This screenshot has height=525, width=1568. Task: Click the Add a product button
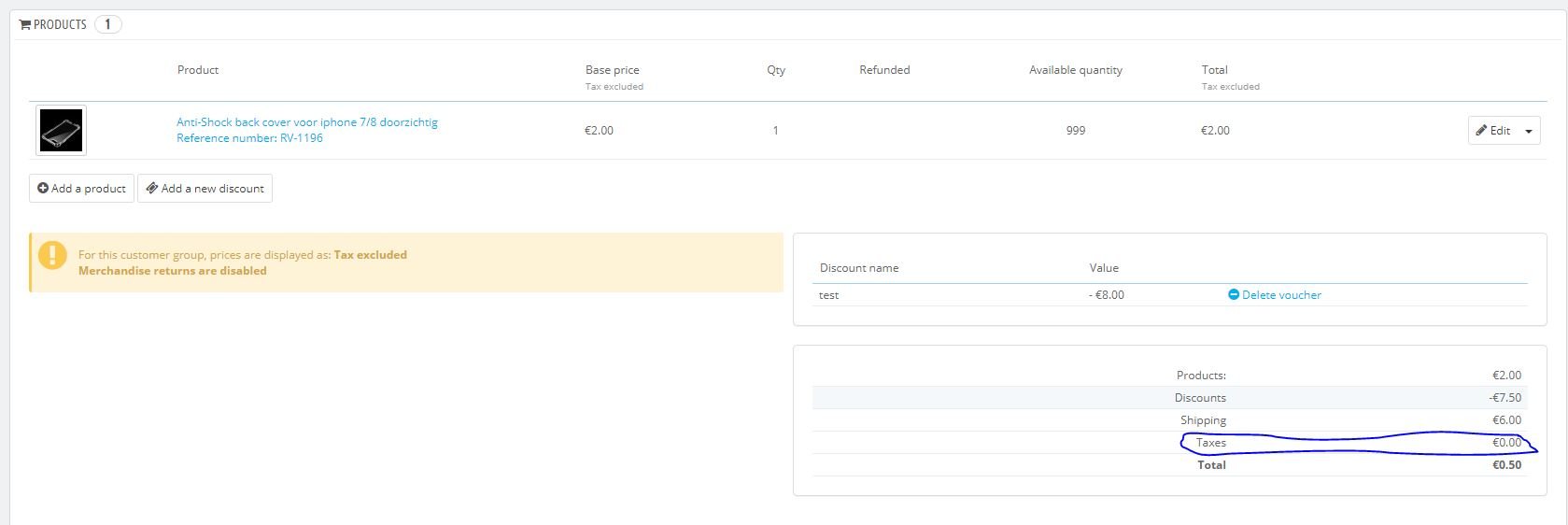81,188
